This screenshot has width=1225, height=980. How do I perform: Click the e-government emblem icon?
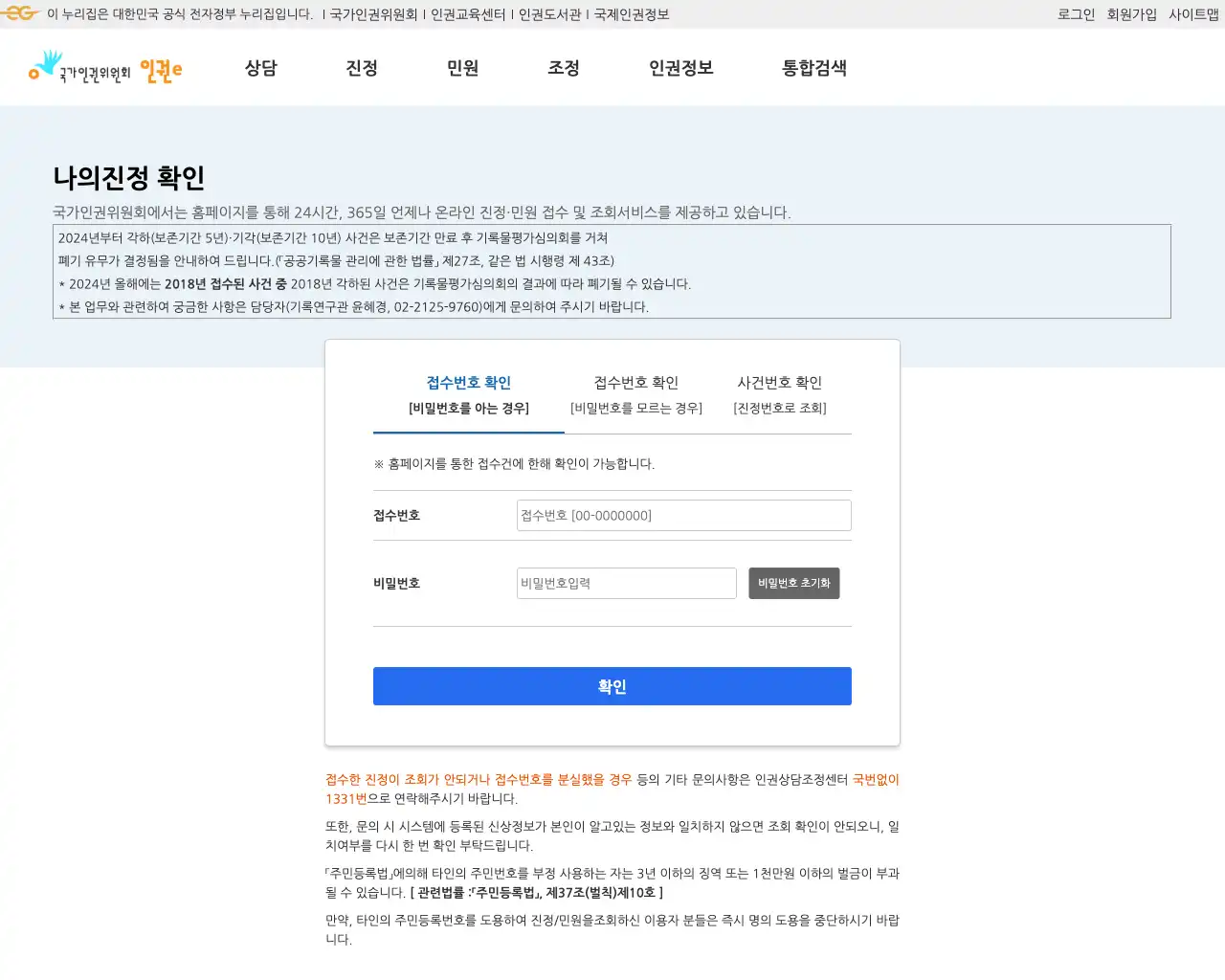click(x=19, y=13)
